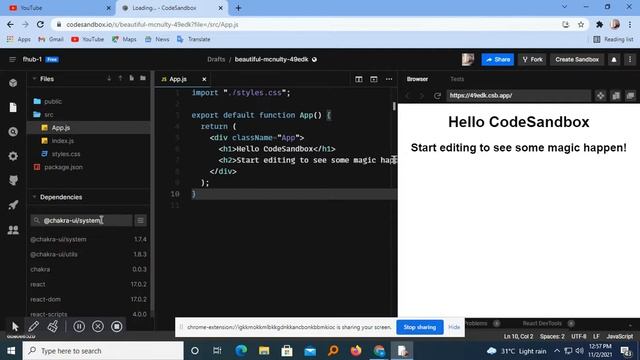Go back in preview browser
The width and height of the screenshot is (640, 360).
407,96
